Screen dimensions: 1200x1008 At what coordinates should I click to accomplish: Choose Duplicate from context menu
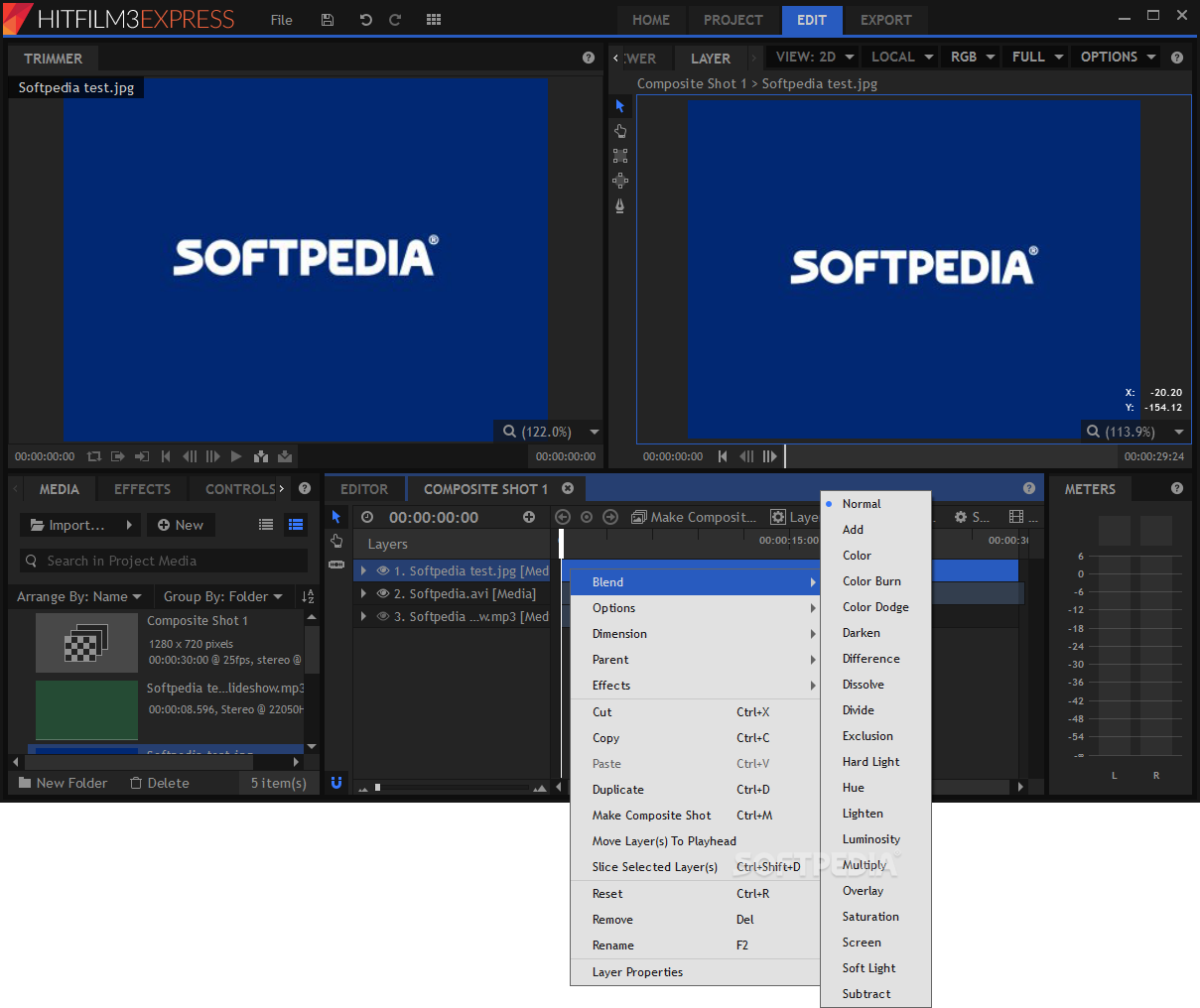696,790
